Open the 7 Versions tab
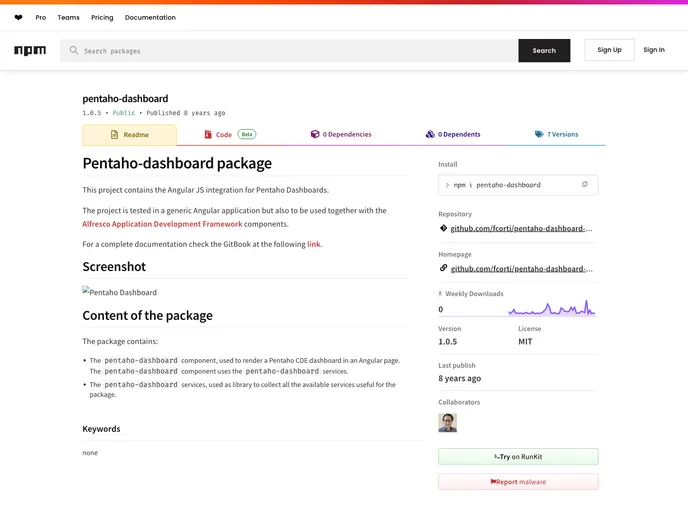The height and width of the screenshot is (512, 688). click(556, 134)
